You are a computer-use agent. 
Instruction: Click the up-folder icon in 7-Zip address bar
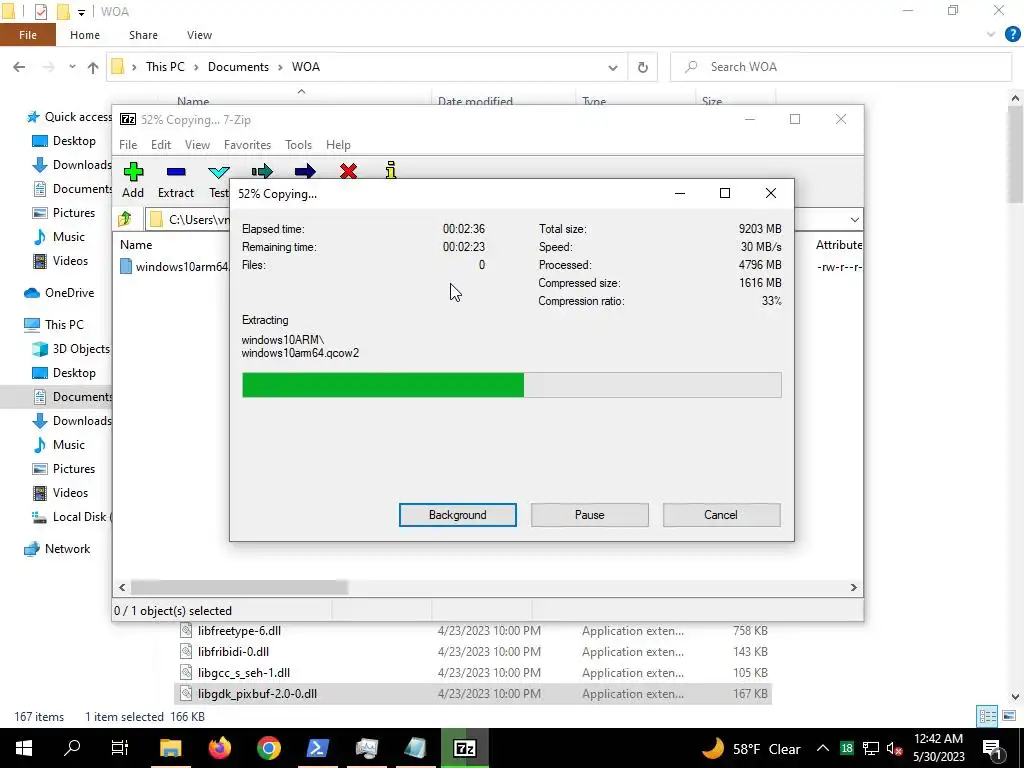coord(125,219)
